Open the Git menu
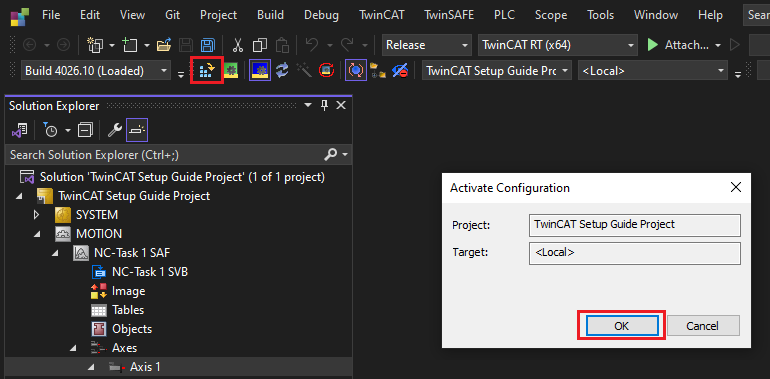The height and width of the screenshot is (379, 770). [172, 15]
